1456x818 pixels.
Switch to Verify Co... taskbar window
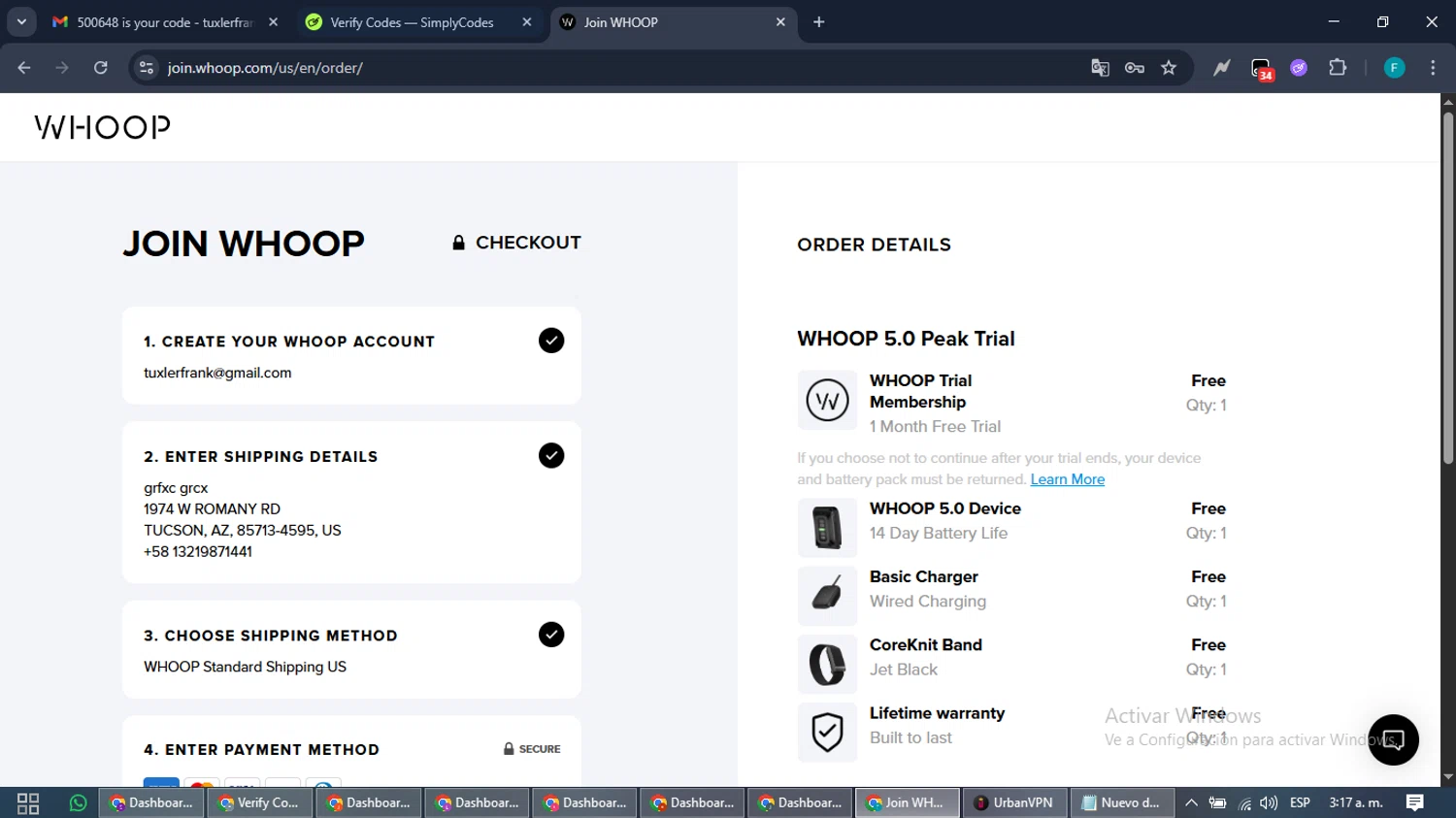tap(260, 802)
